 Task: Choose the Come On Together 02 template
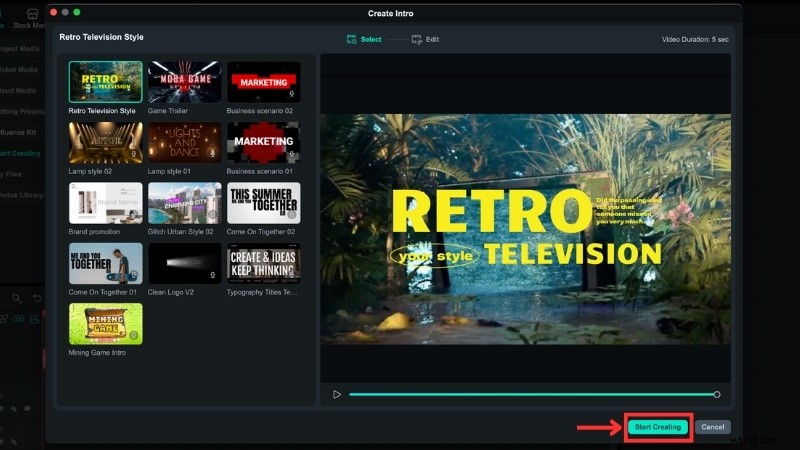click(x=263, y=202)
